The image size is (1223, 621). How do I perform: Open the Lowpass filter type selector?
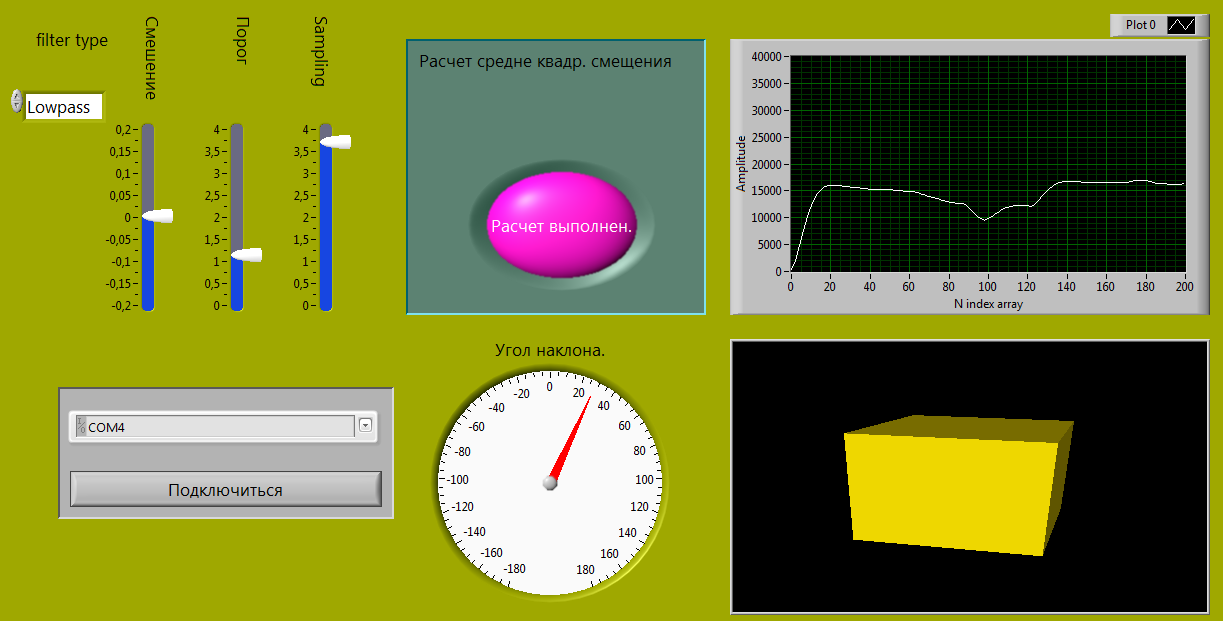point(64,108)
